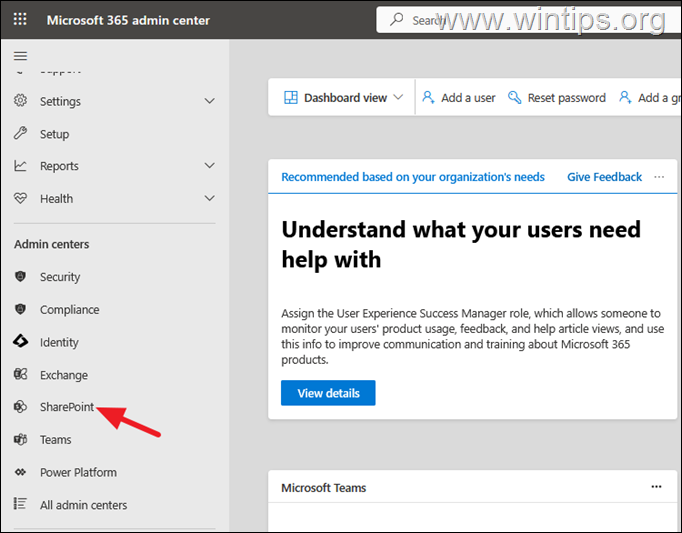The image size is (682, 533).
Task: Expand the Reports navigation chevron
Action: click(x=209, y=166)
